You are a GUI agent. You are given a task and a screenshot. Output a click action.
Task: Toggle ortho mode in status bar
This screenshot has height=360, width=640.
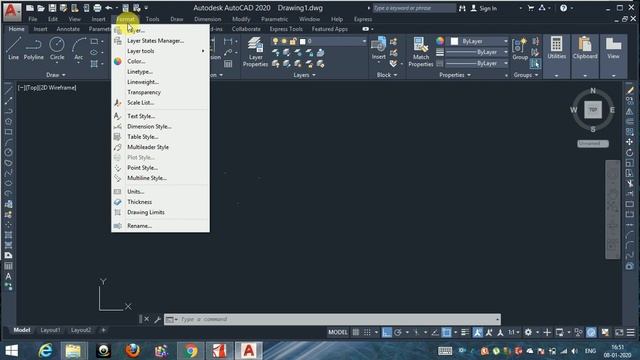click(387, 332)
